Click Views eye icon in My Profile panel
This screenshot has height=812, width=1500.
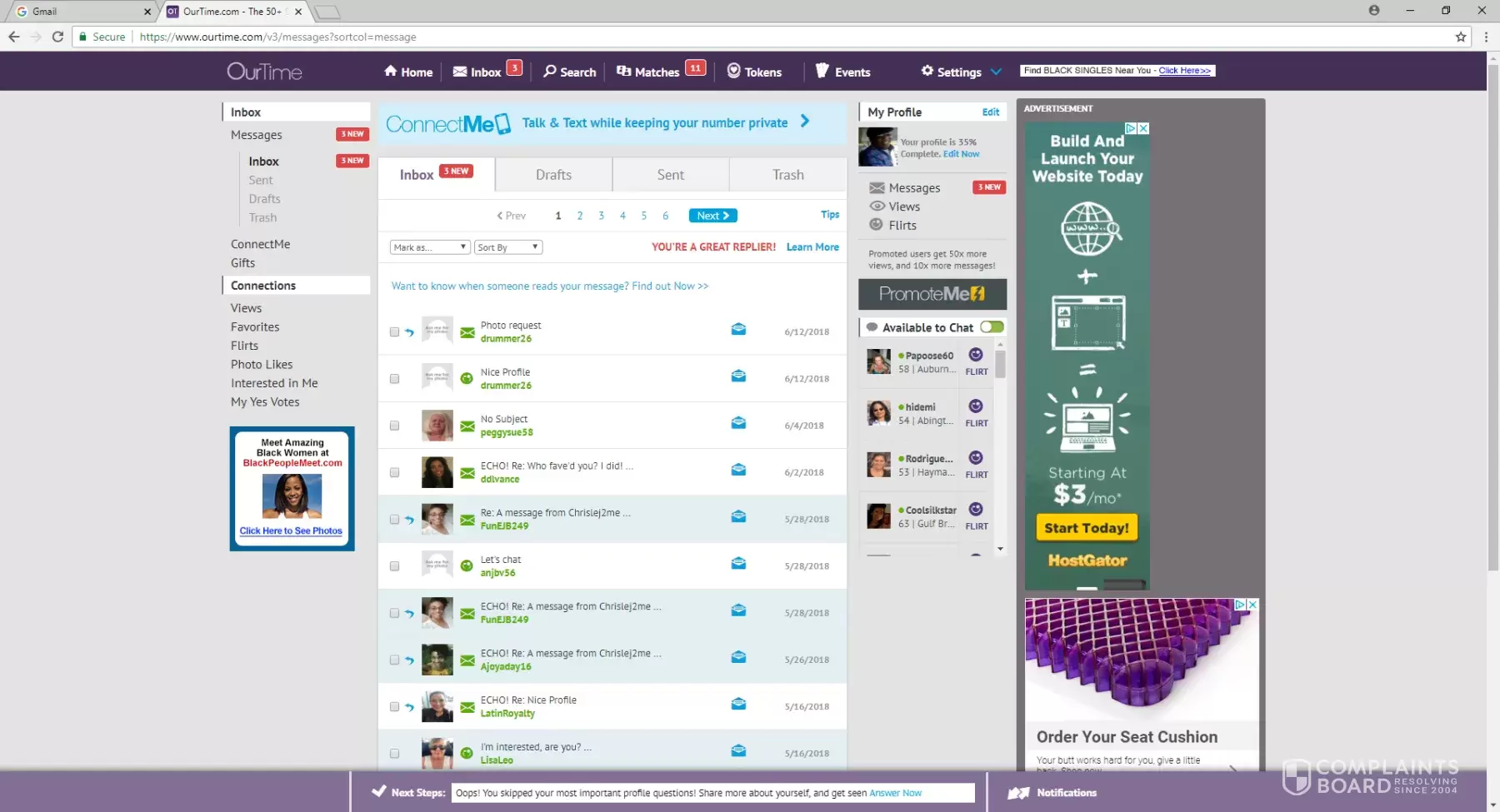pos(877,207)
